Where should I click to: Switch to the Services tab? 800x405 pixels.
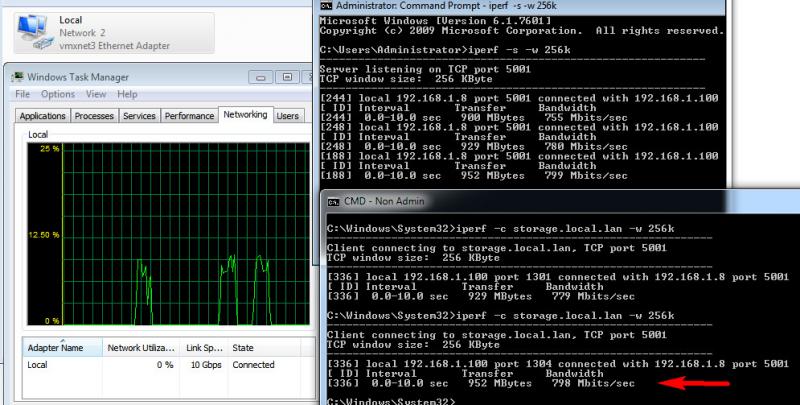pyautogui.click(x=139, y=116)
